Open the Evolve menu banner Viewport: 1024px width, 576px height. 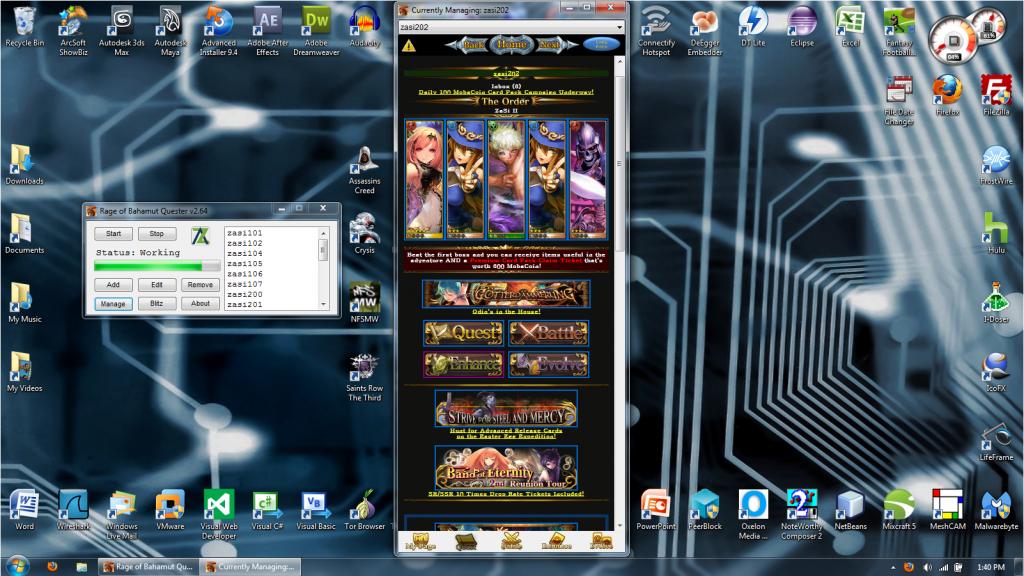(549, 364)
